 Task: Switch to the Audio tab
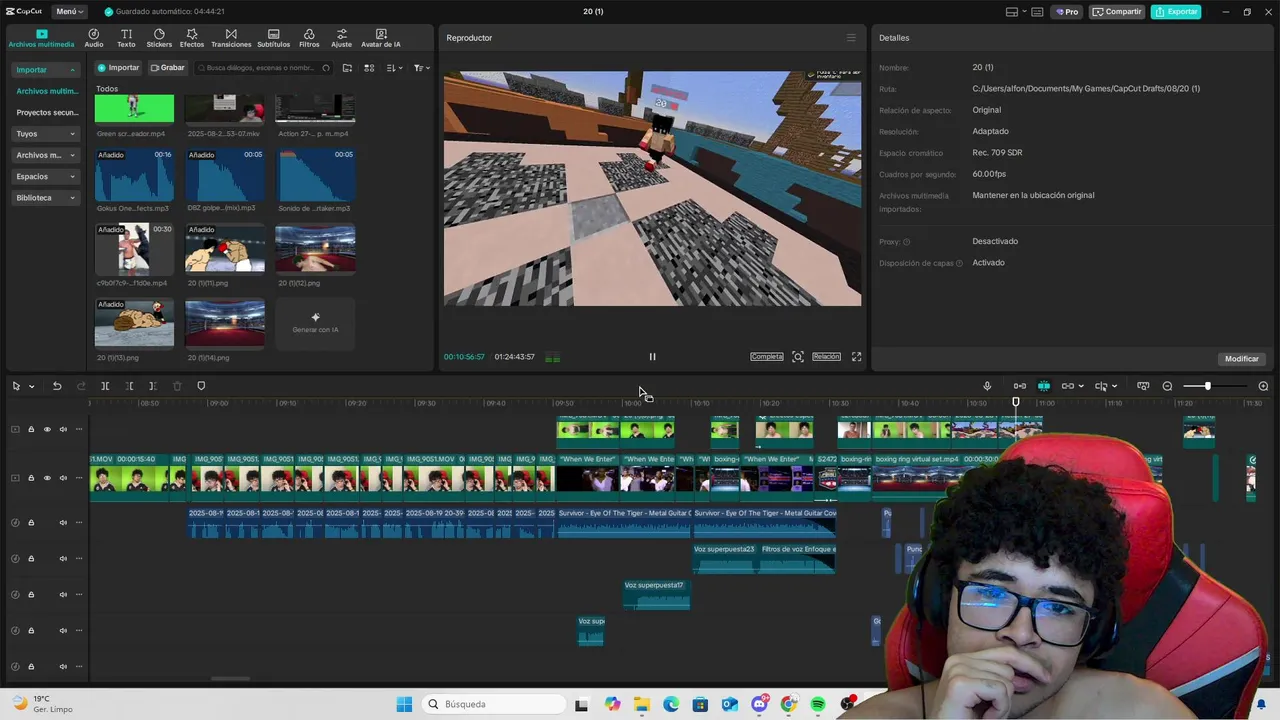click(94, 38)
